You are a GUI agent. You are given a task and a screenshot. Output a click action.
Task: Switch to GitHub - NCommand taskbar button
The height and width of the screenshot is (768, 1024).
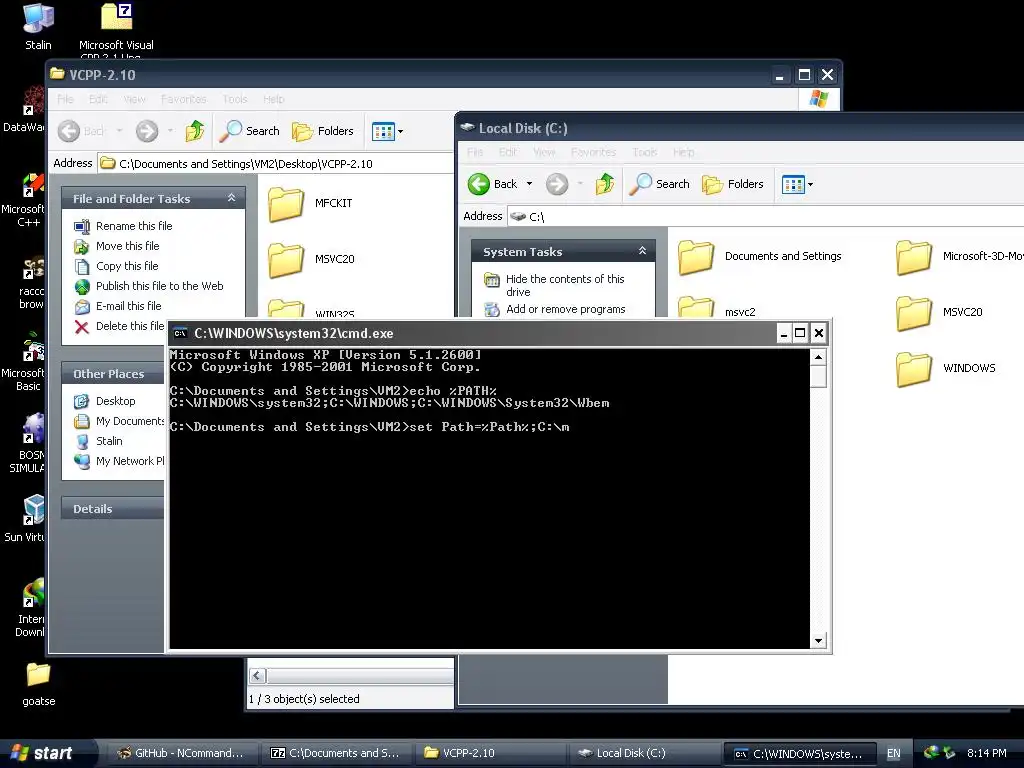(180, 753)
